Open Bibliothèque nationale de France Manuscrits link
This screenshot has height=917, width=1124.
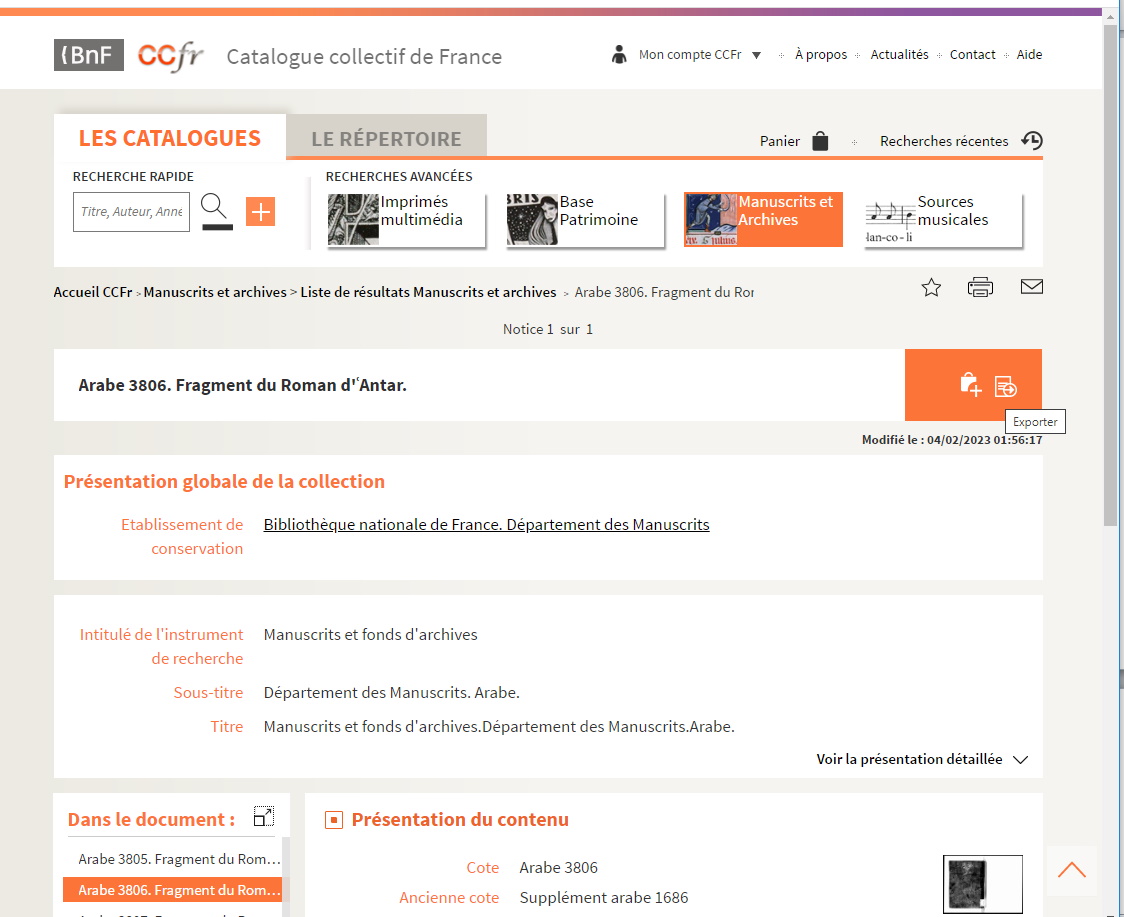[x=486, y=525]
